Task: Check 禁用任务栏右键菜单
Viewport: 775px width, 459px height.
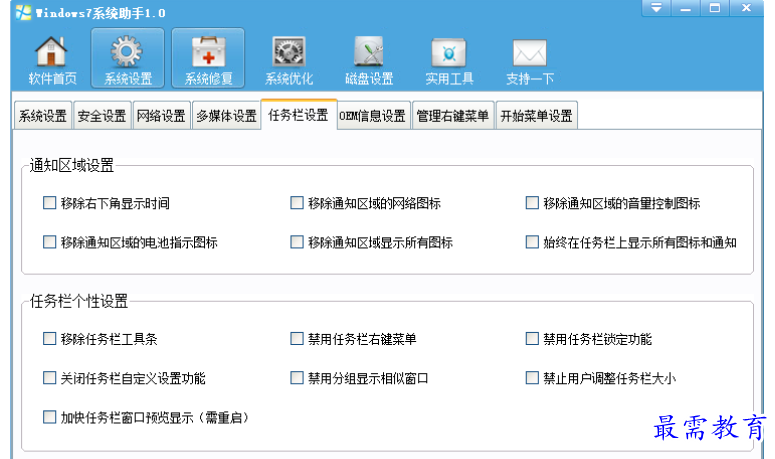Action: coord(297,338)
